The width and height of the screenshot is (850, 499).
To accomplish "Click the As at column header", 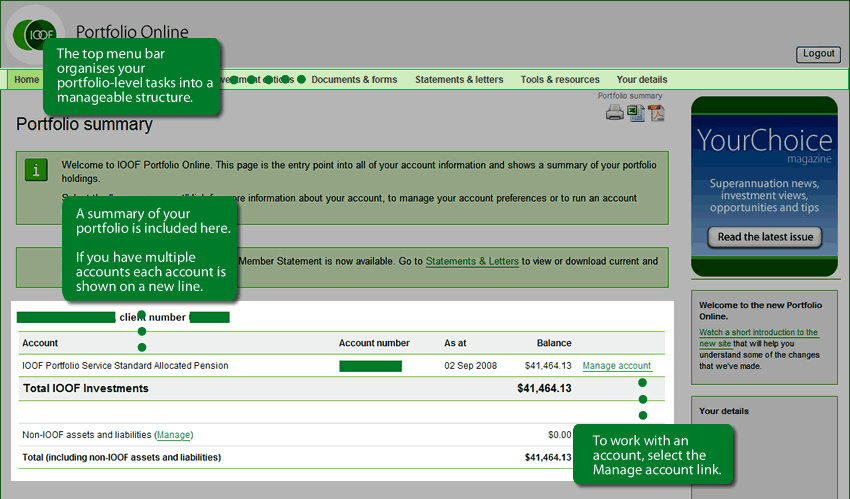I will click(x=455, y=343).
